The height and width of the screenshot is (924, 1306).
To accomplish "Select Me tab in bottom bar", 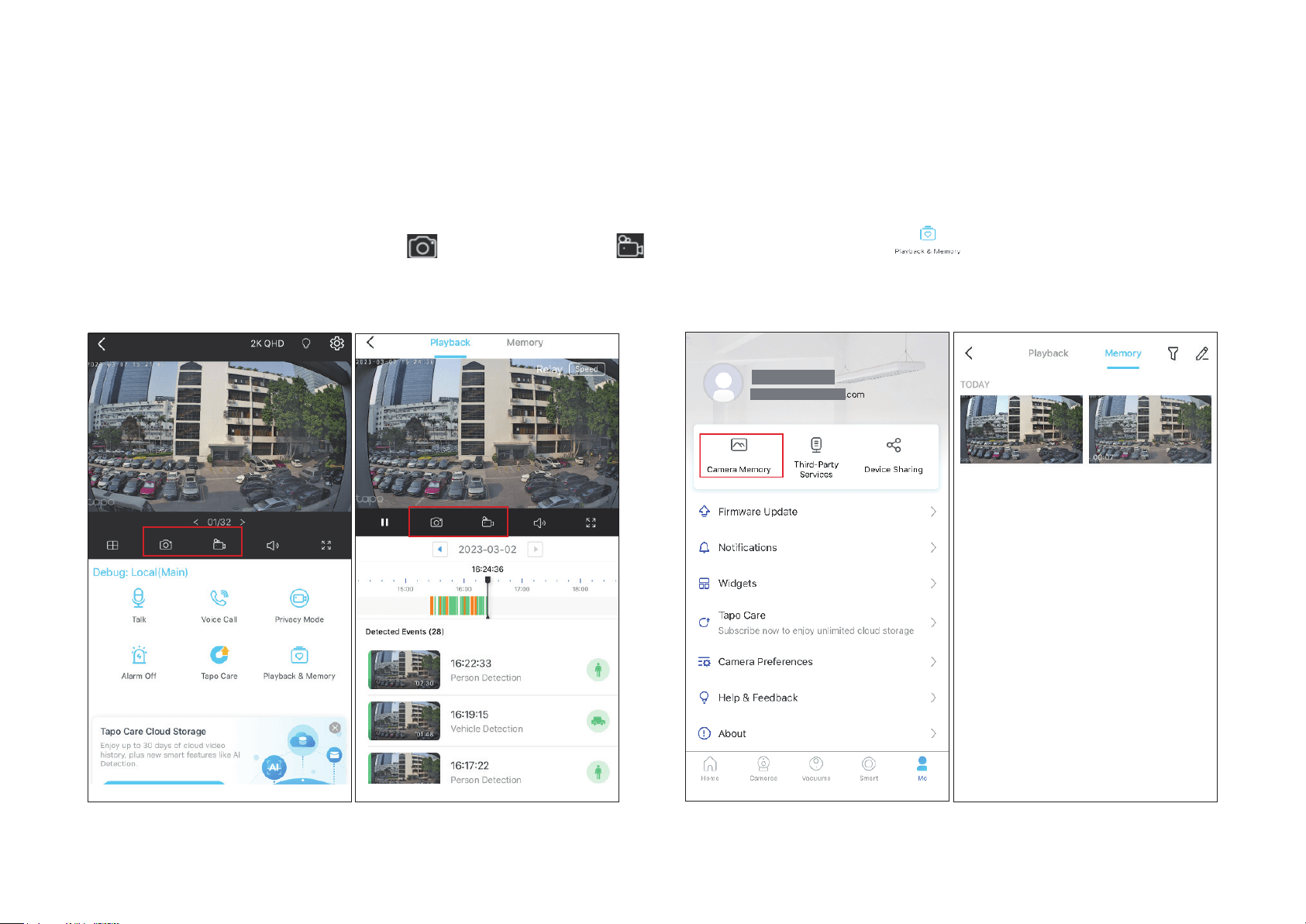I will (922, 768).
